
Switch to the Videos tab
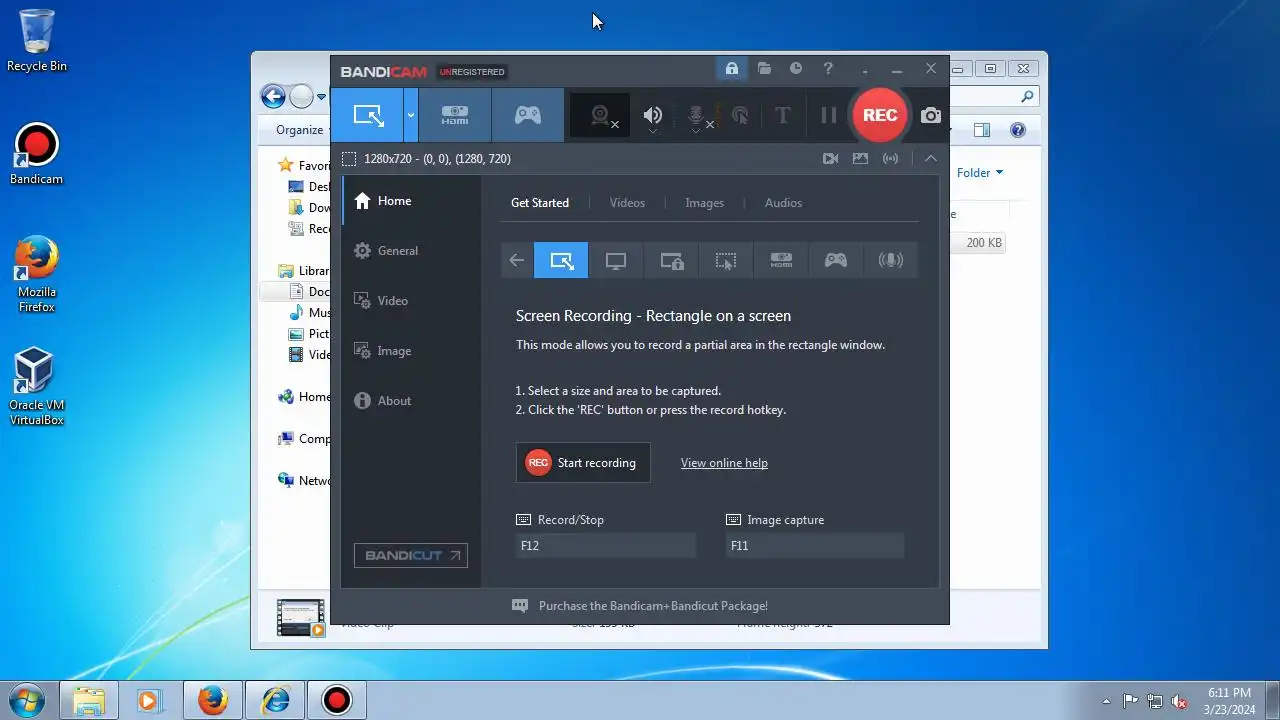coord(627,203)
